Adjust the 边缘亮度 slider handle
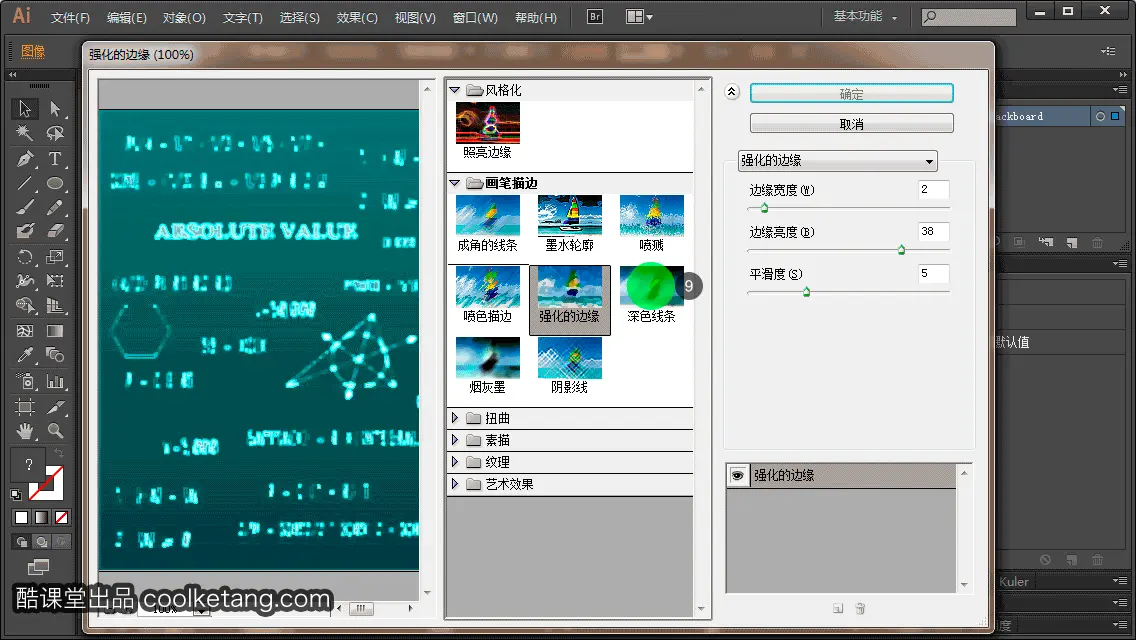The image size is (1136, 640). click(901, 250)
